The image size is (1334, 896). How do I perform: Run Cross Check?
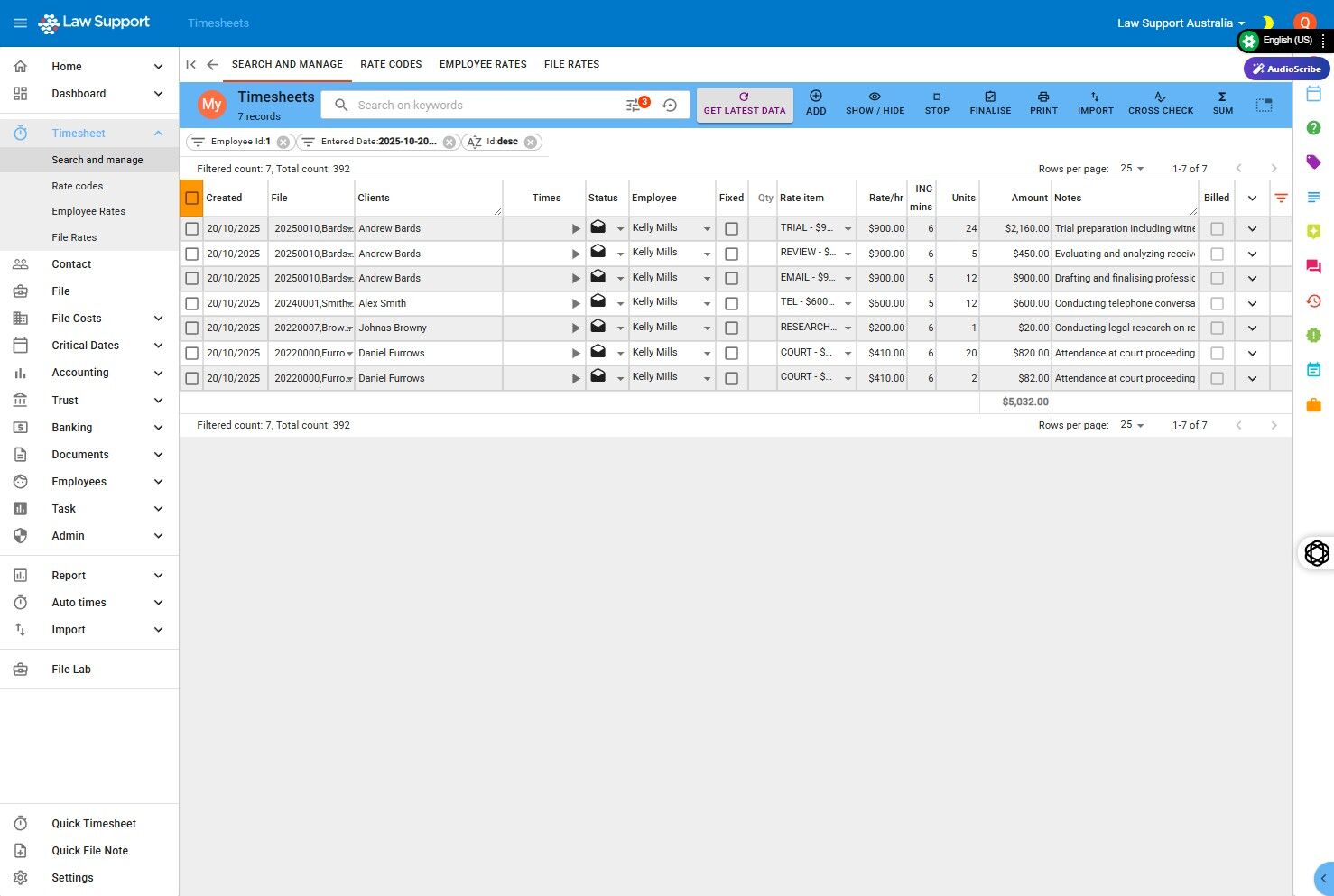coord(1161,103)
